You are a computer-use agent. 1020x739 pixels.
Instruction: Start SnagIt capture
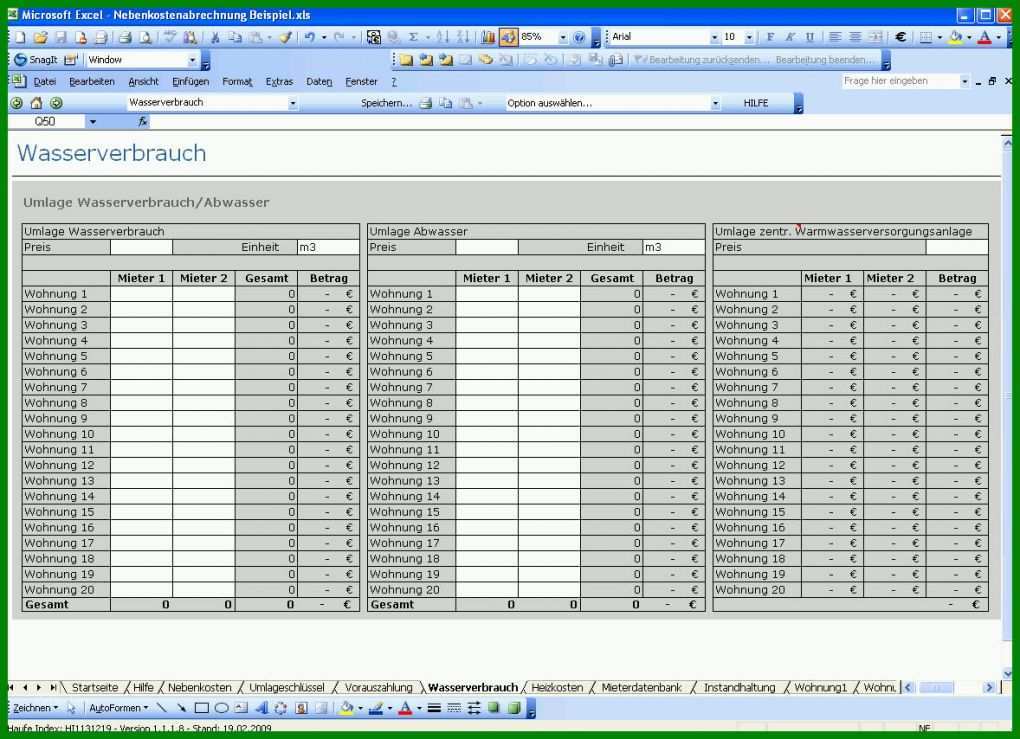click(x=36, y=60)
